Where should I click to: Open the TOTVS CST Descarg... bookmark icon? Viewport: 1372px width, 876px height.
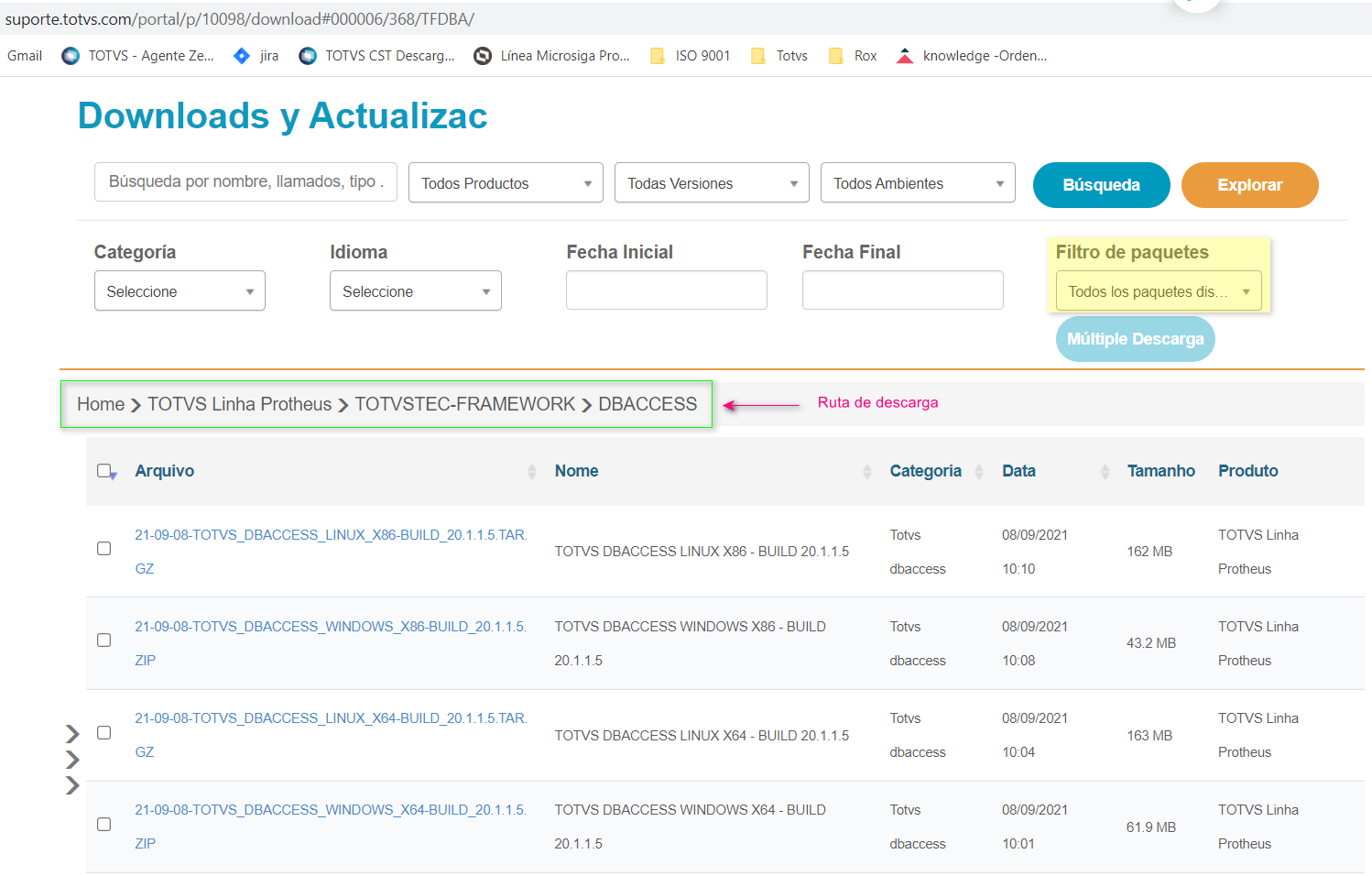308,56
